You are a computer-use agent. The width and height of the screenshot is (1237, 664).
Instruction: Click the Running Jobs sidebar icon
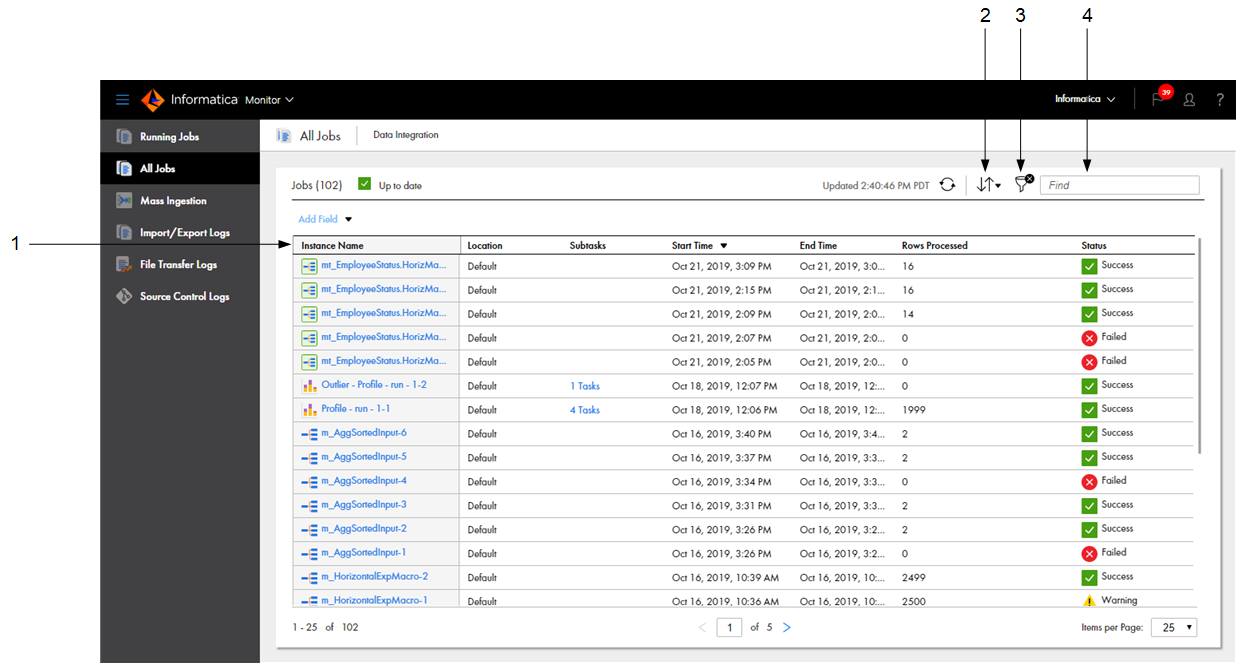124,136
